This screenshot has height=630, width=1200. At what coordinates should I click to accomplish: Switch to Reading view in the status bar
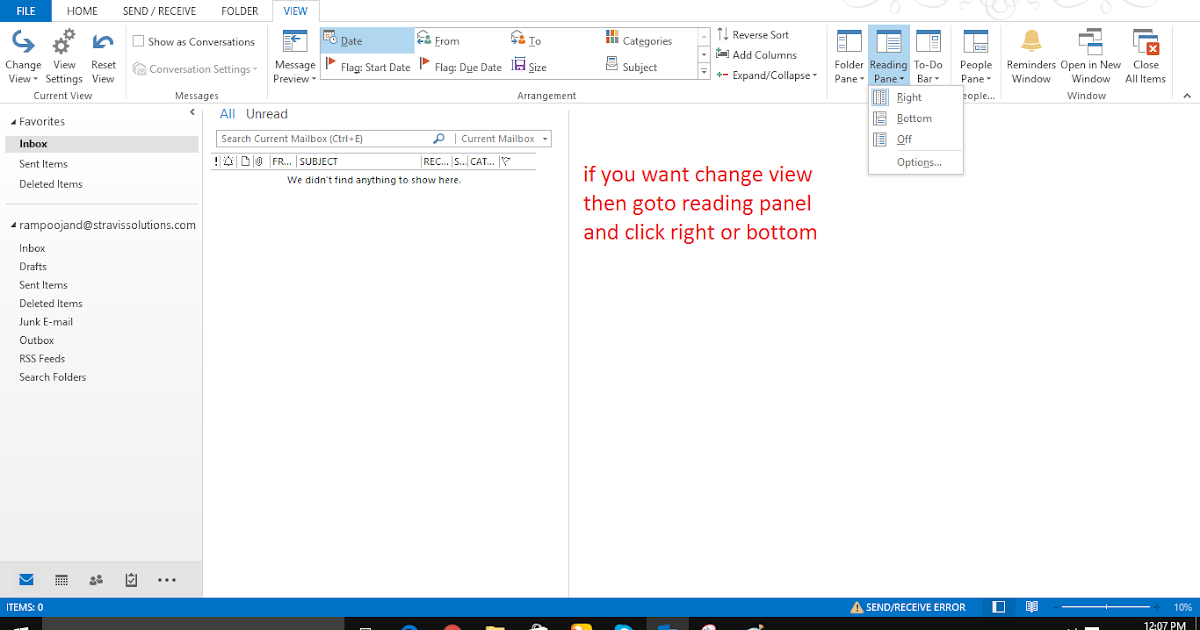(x=1031, y=606)
